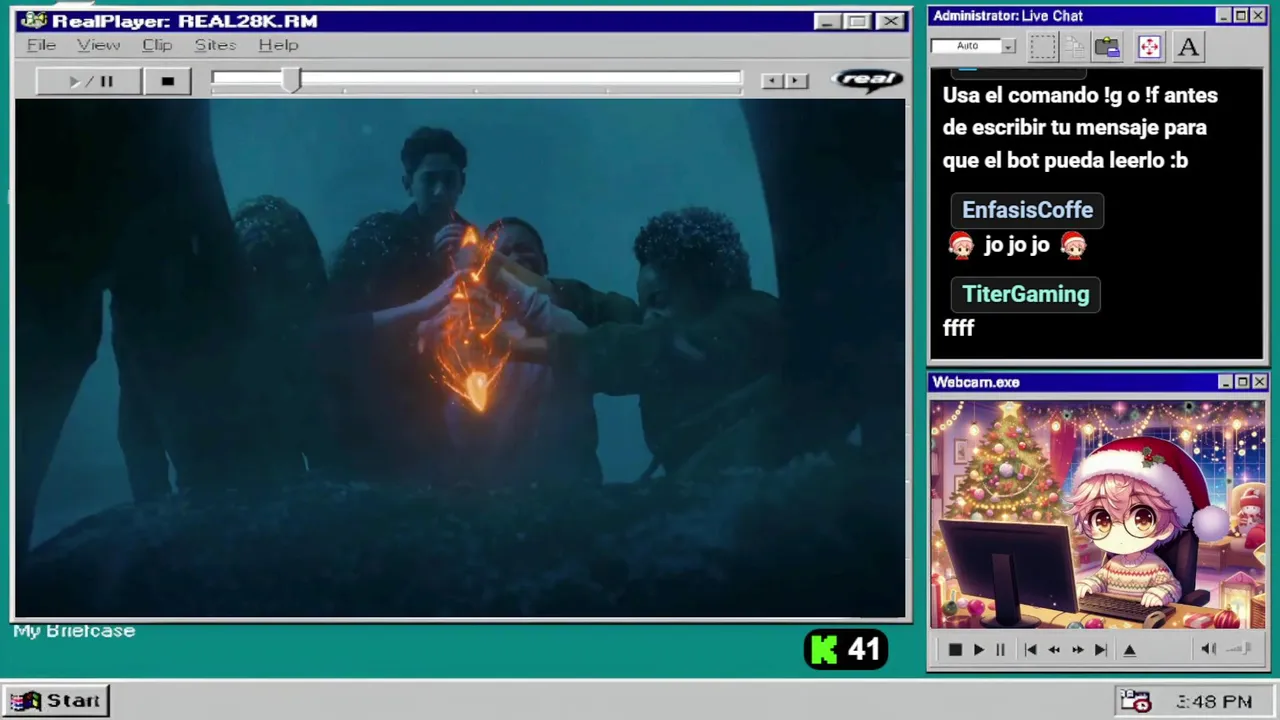
Task: Select the My Briefcase desktop label
Action: tap(74, 631)
